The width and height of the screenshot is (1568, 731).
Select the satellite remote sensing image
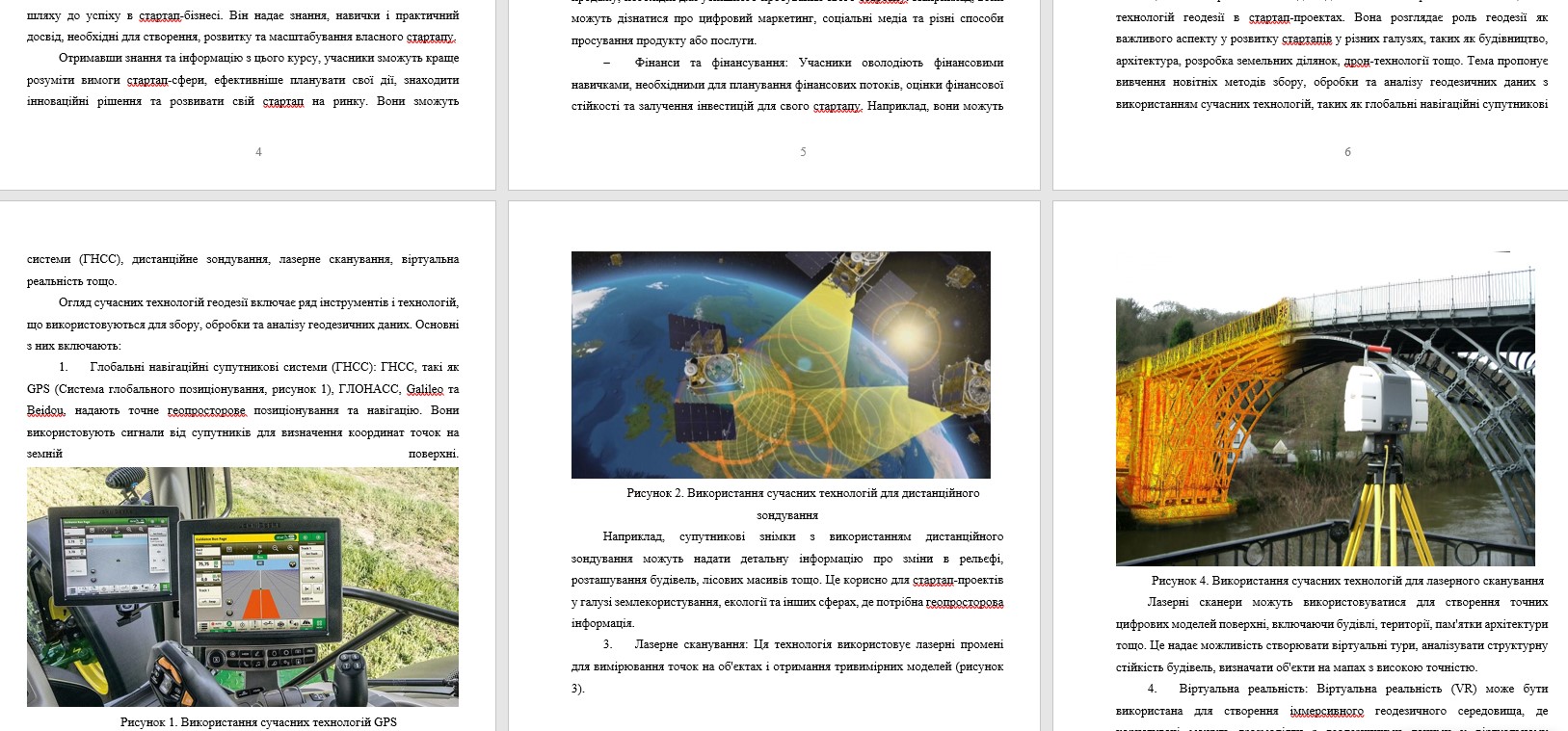[x=781, y=365]
